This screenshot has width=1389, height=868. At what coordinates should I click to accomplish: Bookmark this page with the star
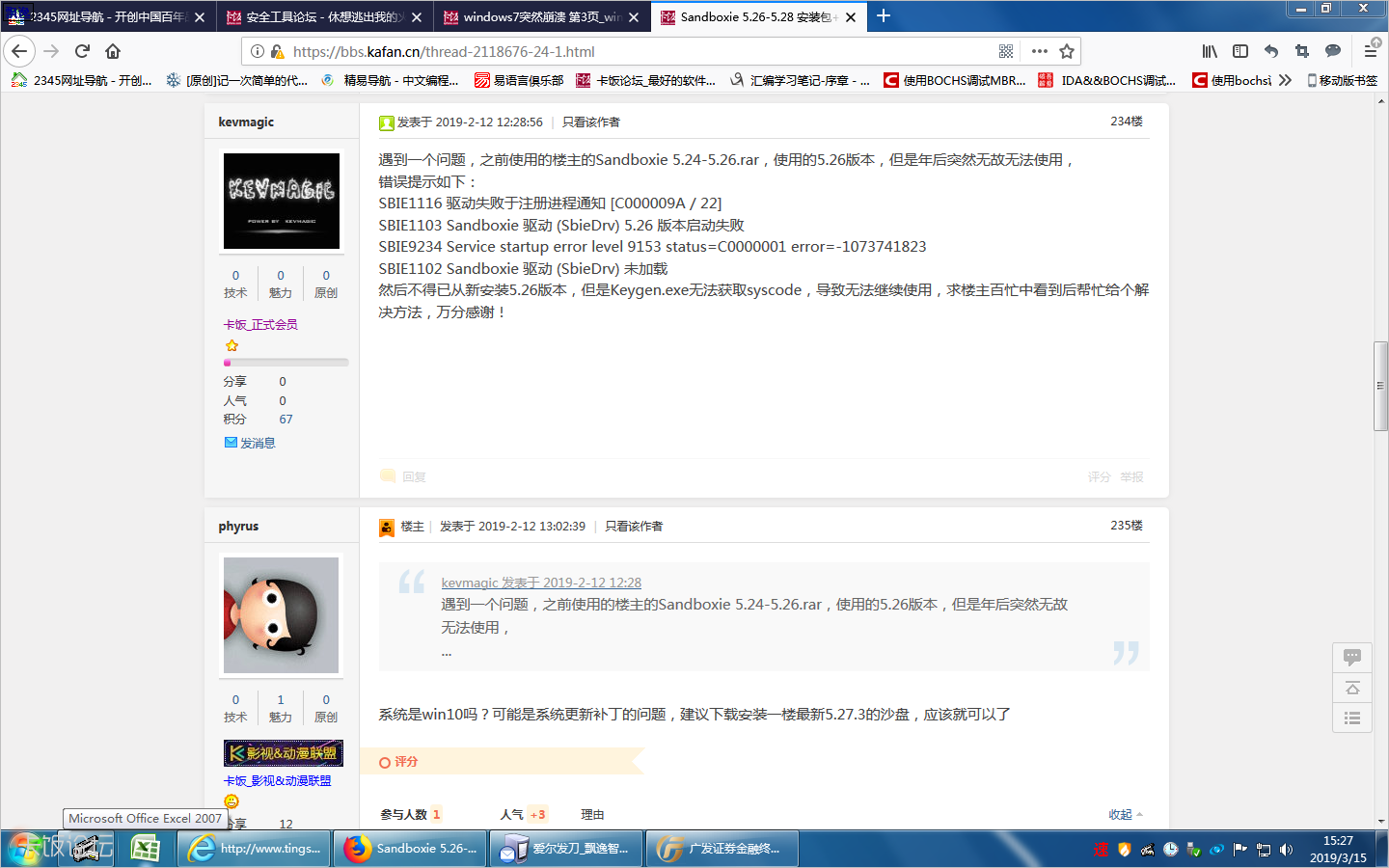pyautogui.click(x=1067, y=51)
